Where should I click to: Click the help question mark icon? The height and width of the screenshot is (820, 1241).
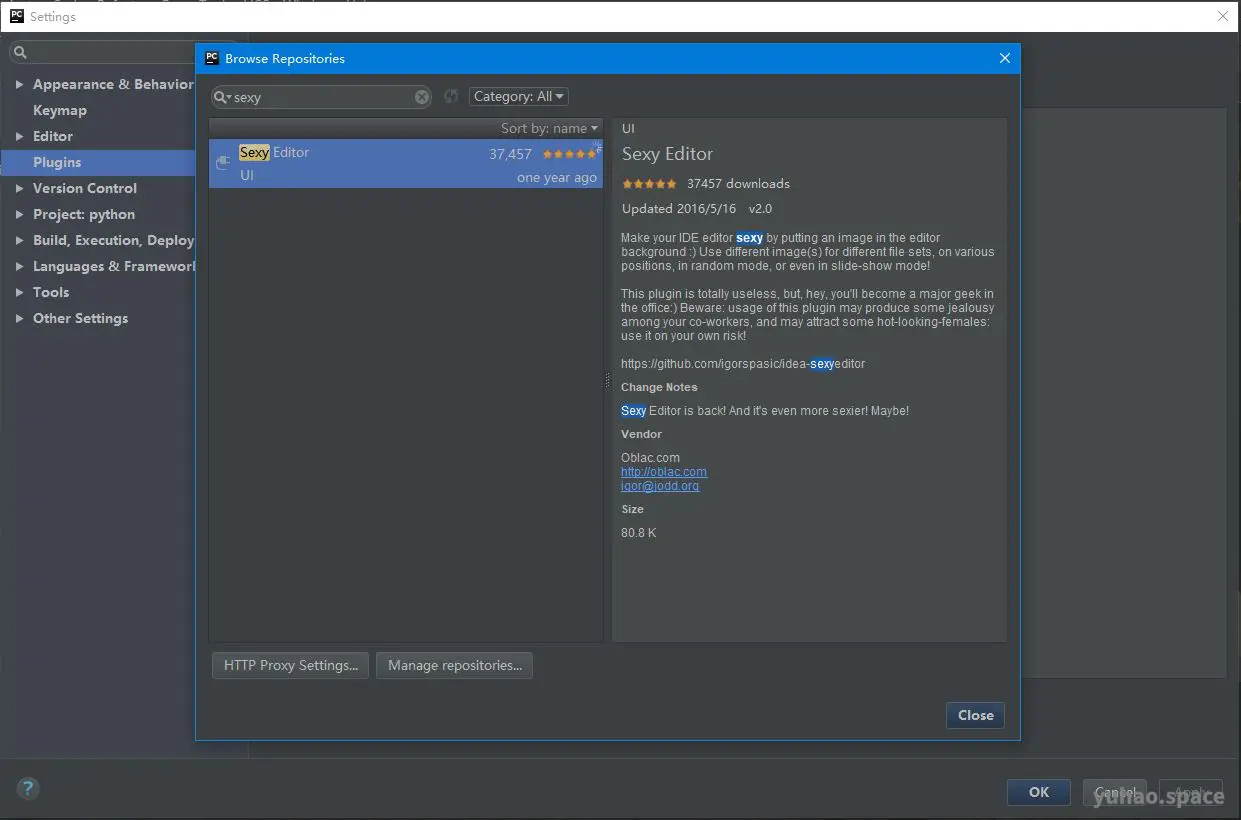click(27, 788)
